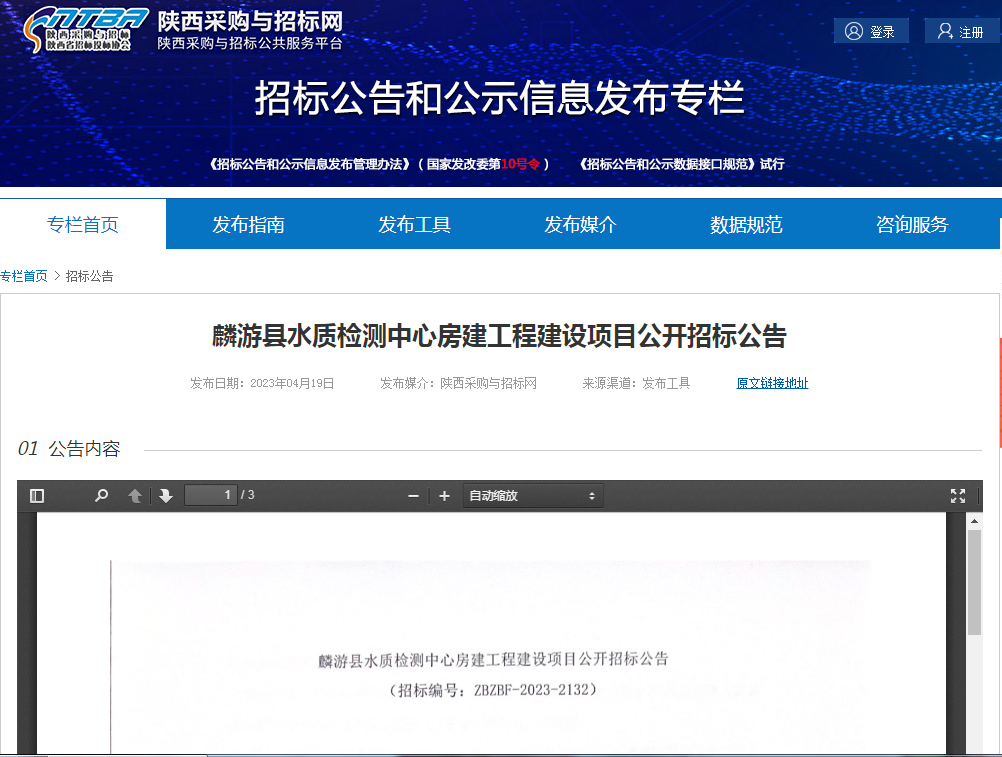Toggle the PDF viewer sidebar
Screen dimensions: 1002x757
click(37, 496)
